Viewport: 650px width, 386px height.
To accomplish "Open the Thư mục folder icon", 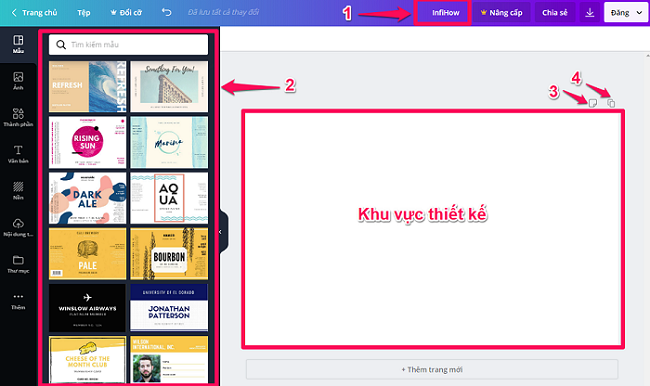I will tap(18, 260).
